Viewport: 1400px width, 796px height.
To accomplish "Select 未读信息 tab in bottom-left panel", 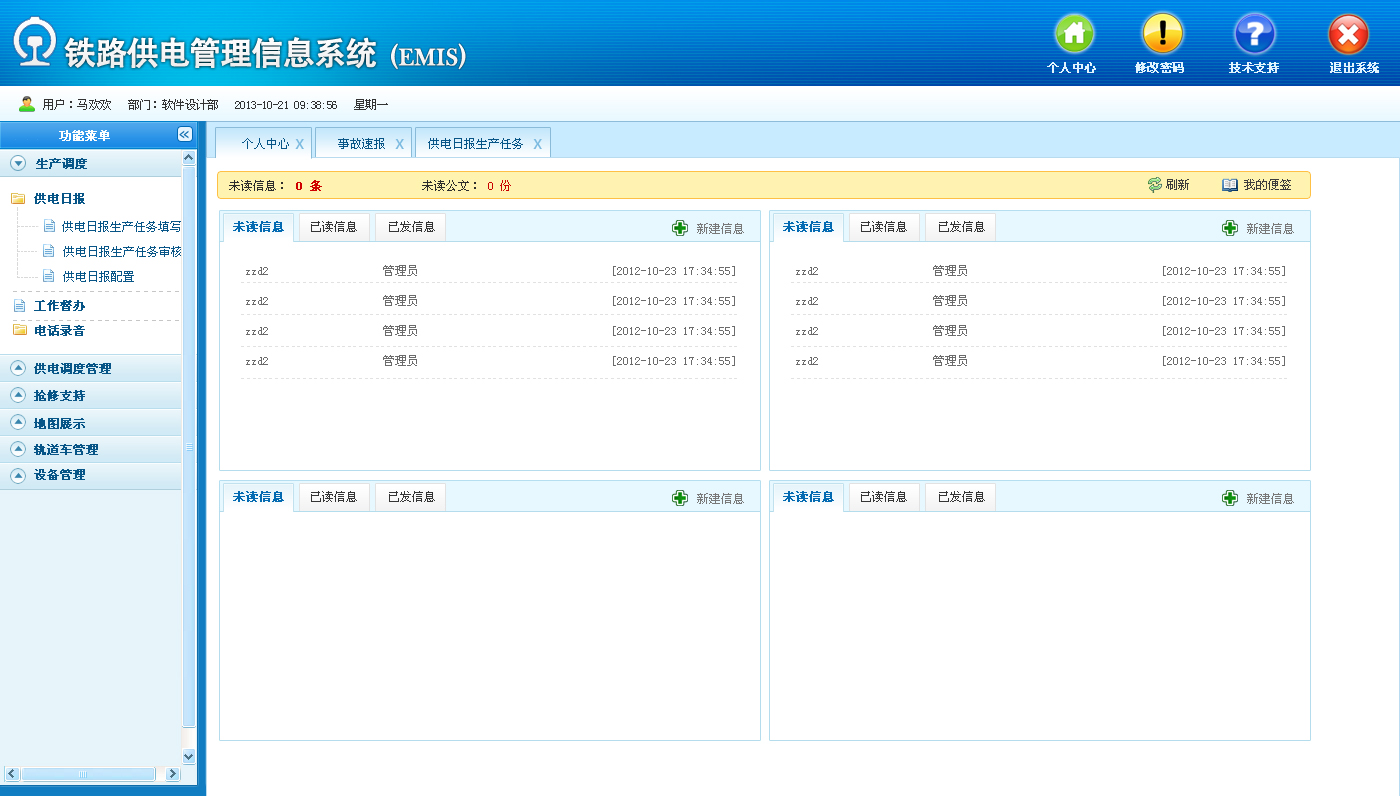I will (x=258, y=497).
